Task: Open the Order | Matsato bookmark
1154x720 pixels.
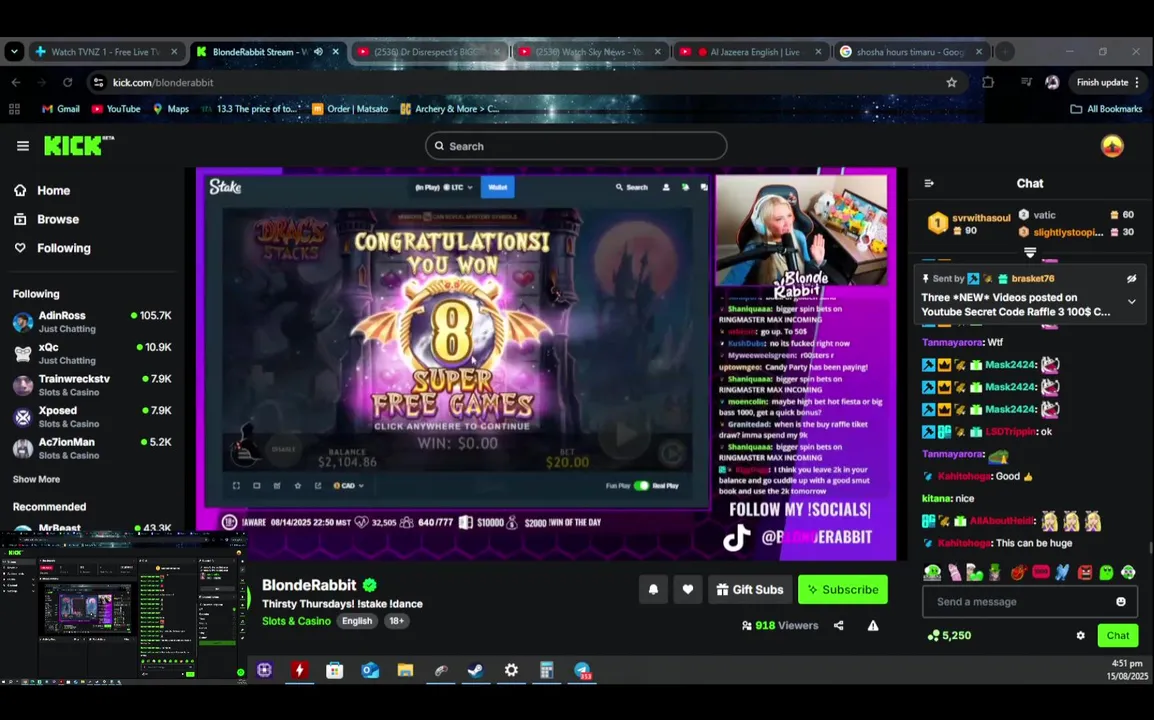Action: pyautogui.click(x=350, y=109)
